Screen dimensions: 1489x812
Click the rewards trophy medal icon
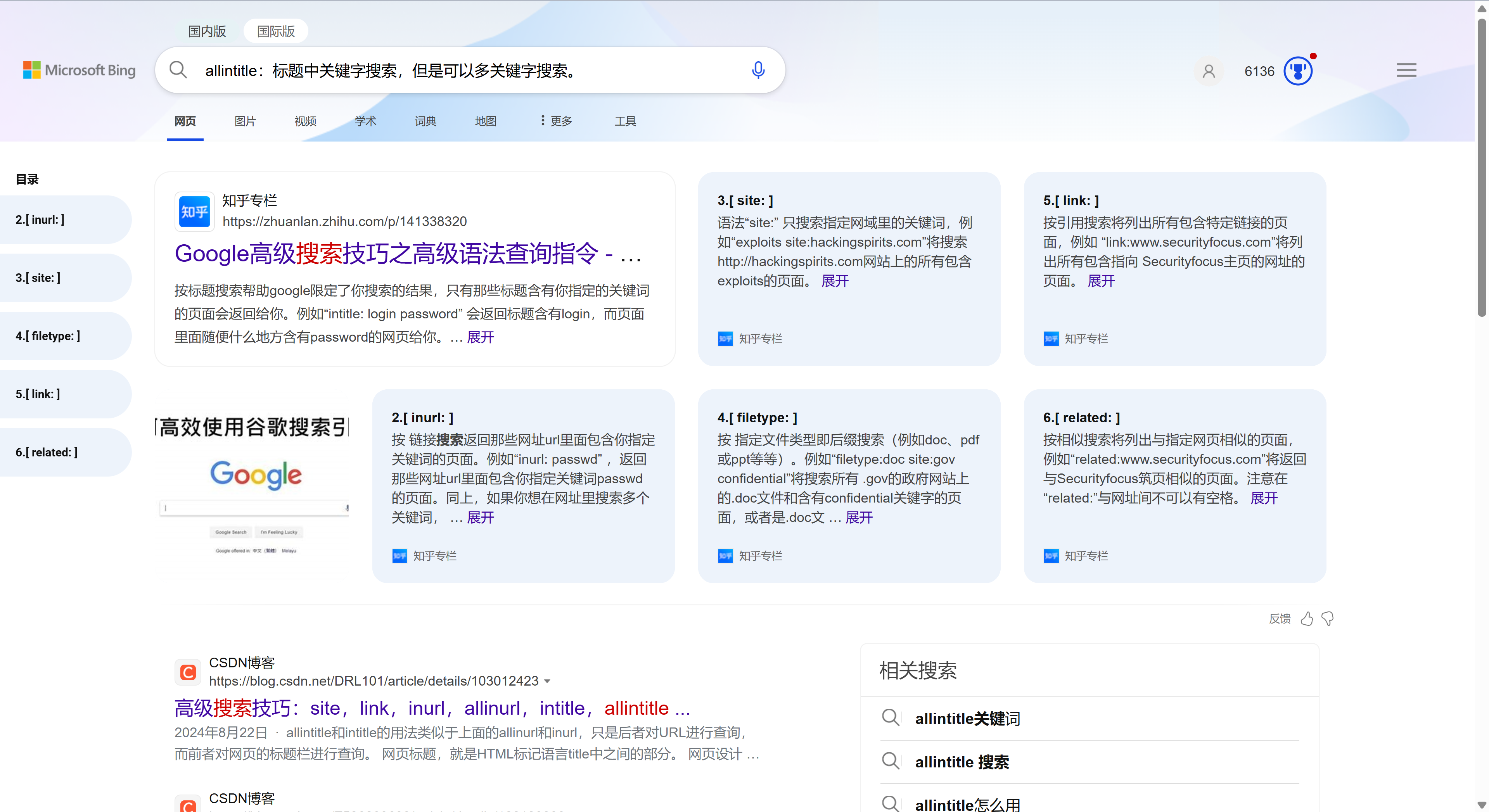coord(1298,71)
